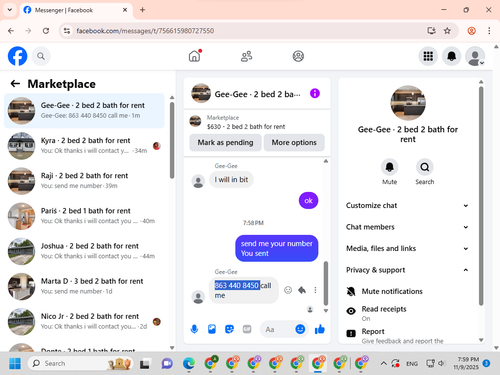Open the purple conversation info icon
The width and height of the screenshot is (500, 375).
315,93
